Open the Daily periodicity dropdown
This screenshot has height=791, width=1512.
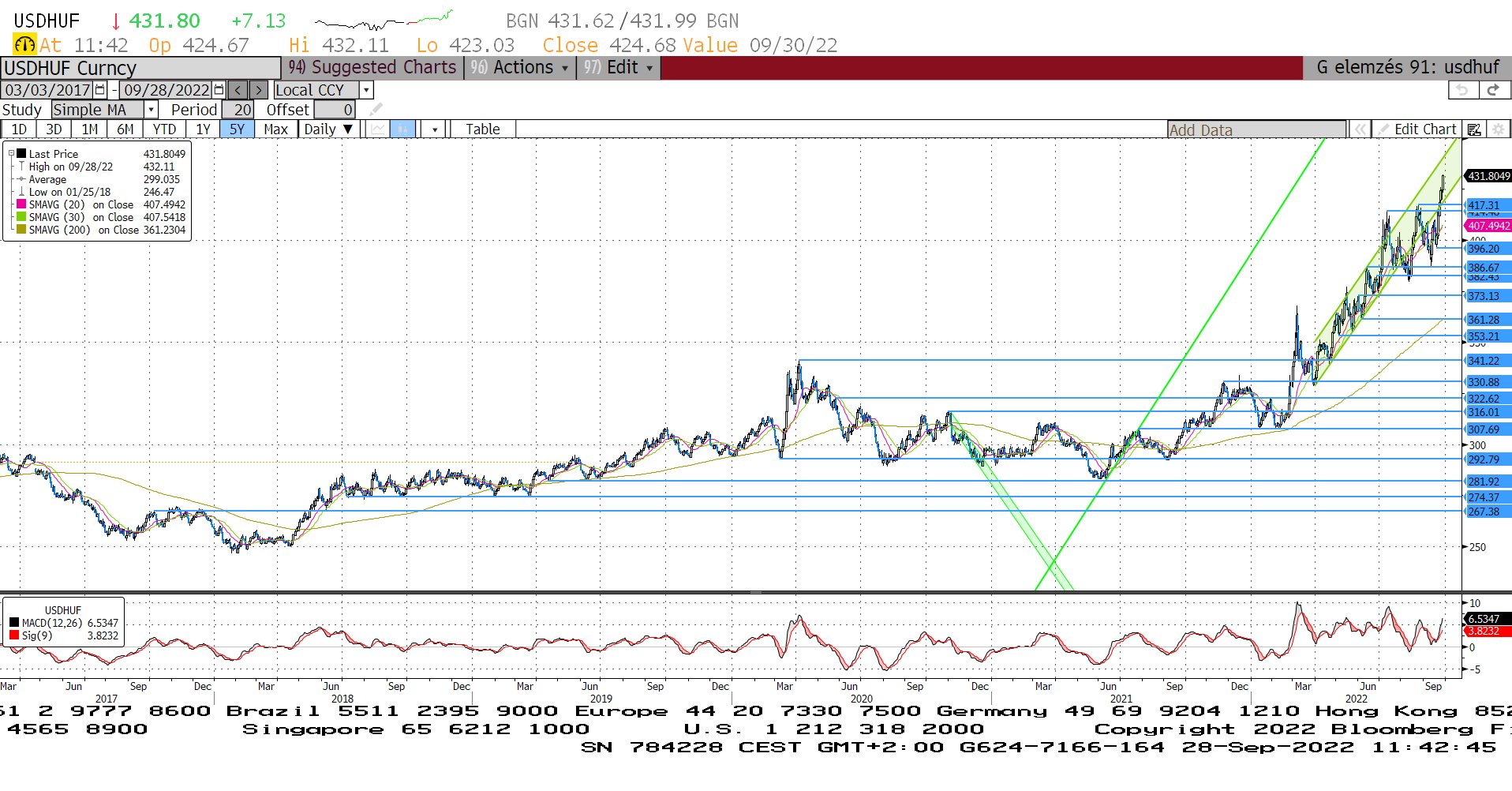click(329, 129)
